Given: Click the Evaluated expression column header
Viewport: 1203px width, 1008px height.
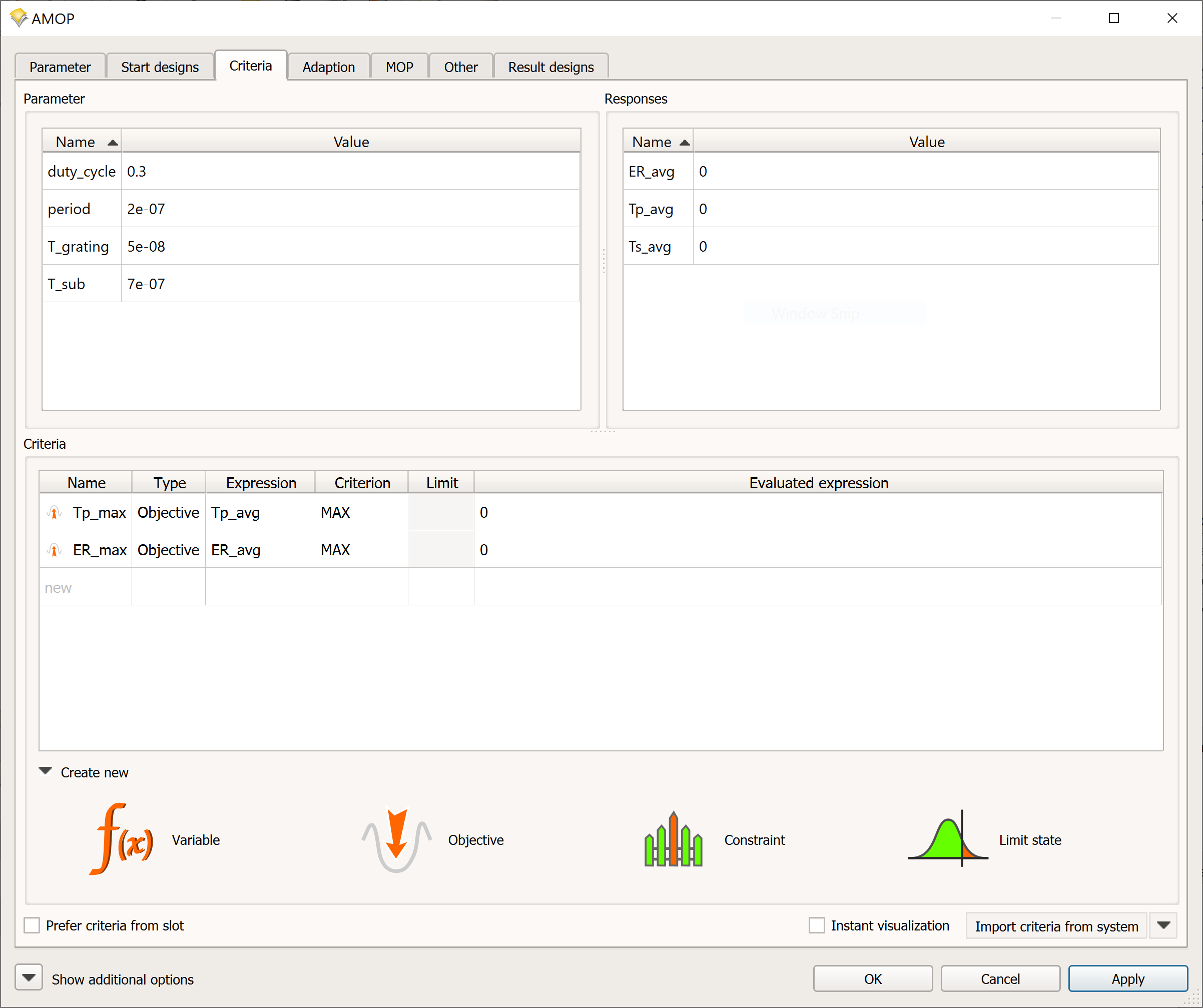Looking at the screenshot, I should [819, 483].
